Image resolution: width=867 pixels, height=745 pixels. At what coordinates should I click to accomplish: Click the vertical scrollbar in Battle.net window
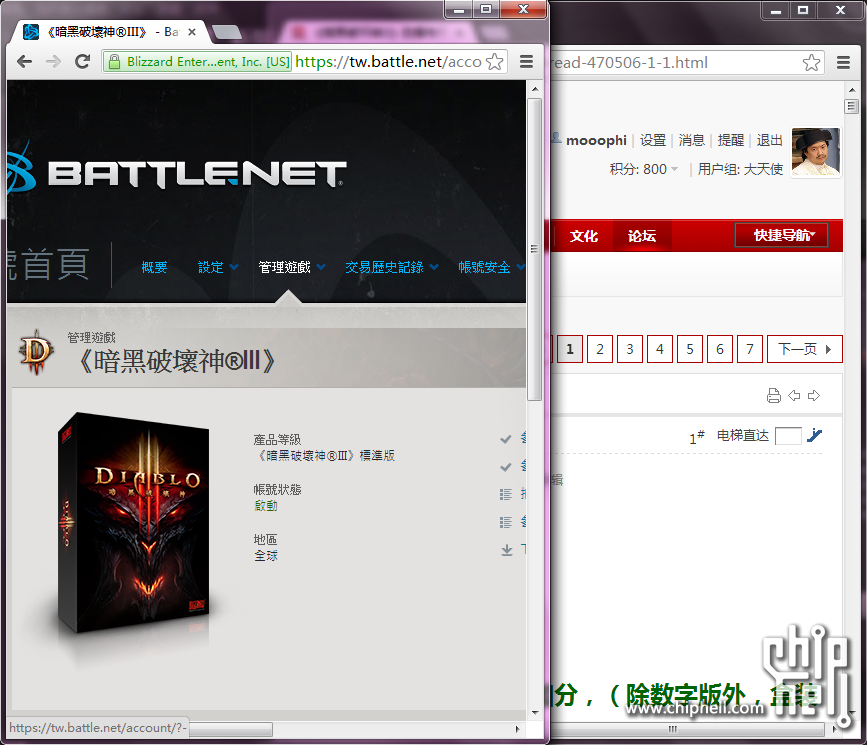point(534,249)
